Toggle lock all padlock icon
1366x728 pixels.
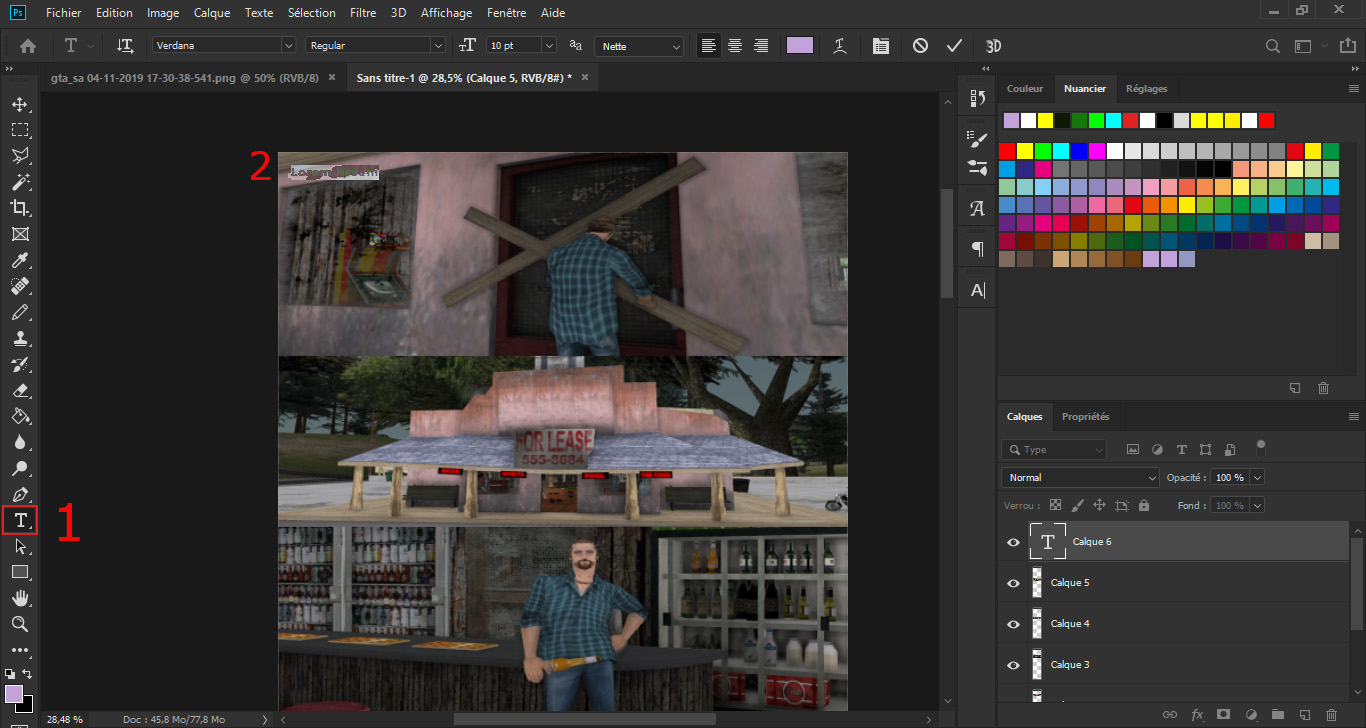tap(1144, 506)
